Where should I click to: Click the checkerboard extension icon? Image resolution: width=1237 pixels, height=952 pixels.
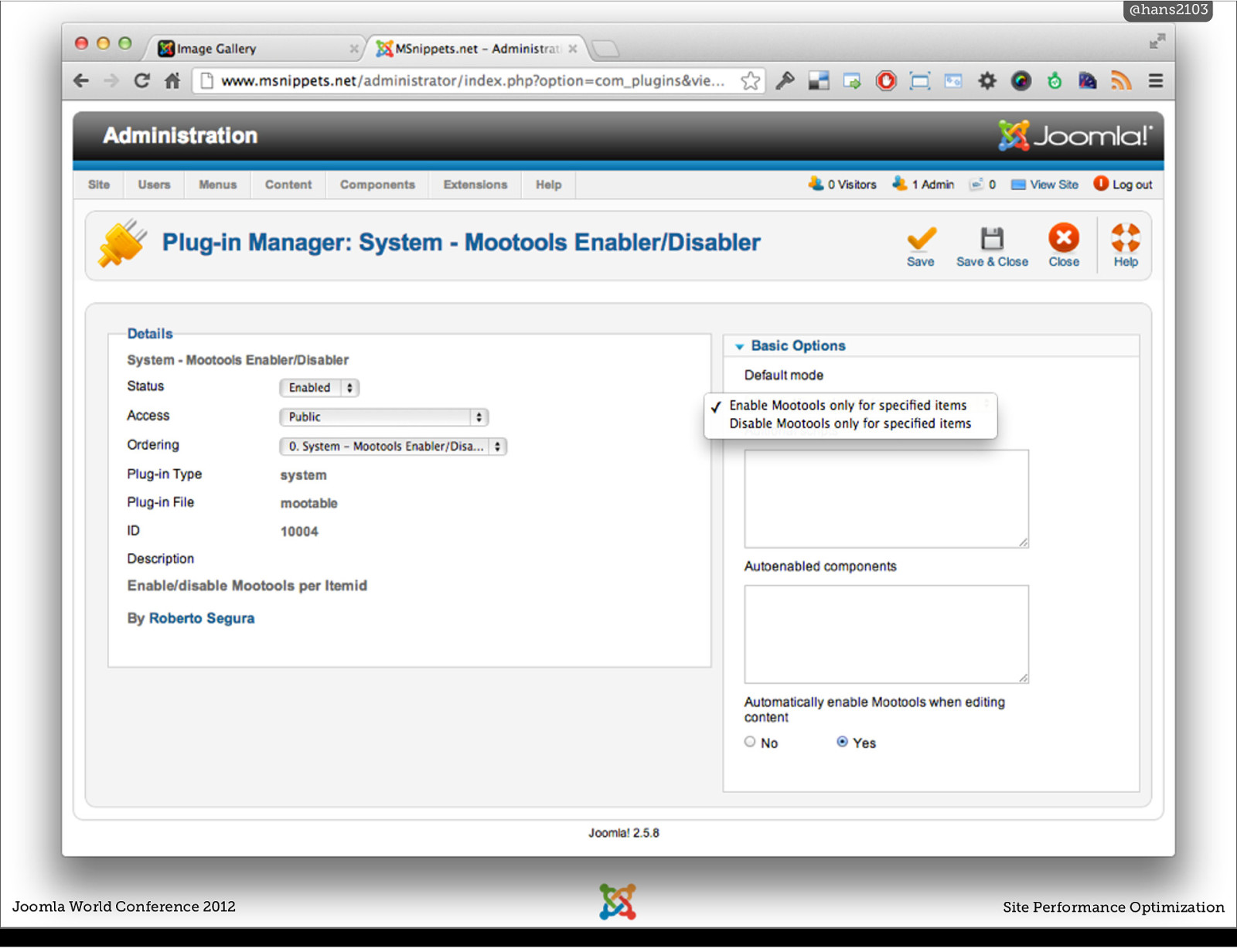[819, 80]
